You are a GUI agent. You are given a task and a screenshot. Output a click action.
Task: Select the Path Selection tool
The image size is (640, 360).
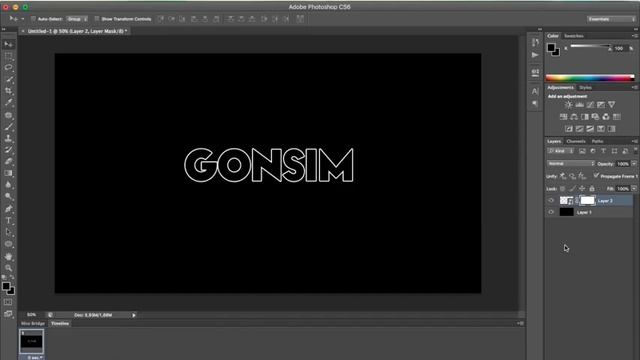pos(8,232)
